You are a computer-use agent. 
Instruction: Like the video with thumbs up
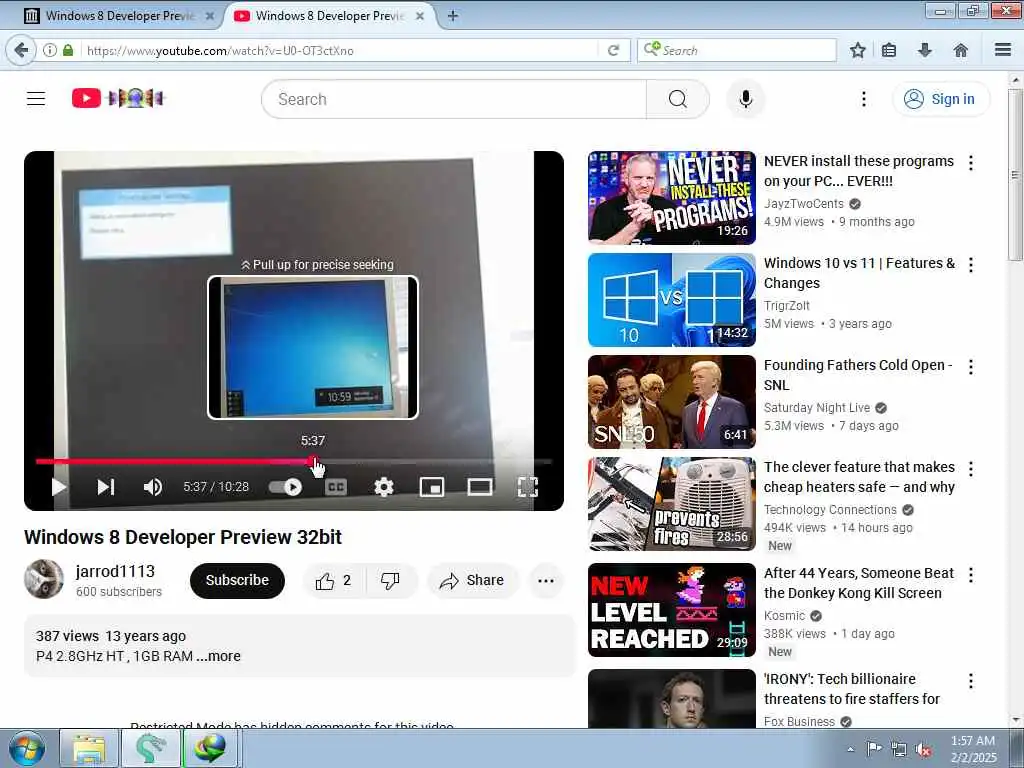point(334,581)
